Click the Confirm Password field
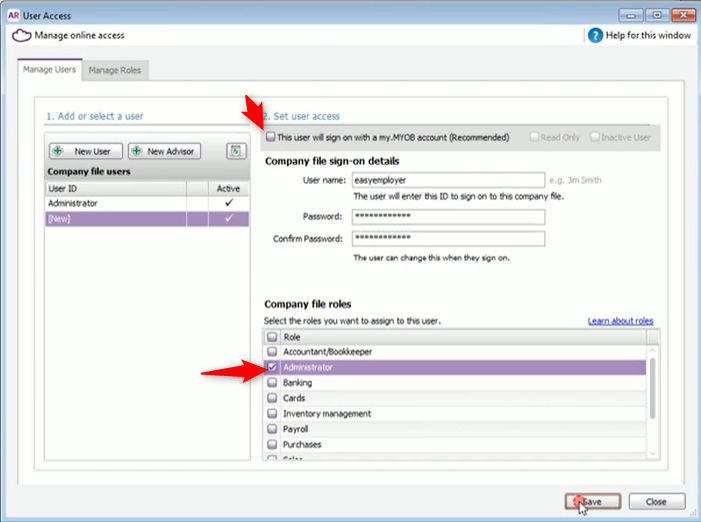701x522 pixels. coord(448,238)
